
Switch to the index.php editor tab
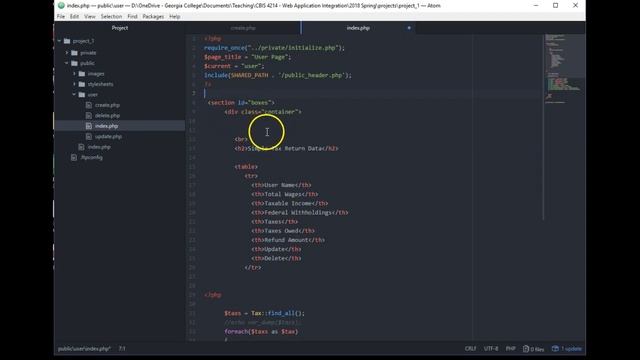(358, 28)
